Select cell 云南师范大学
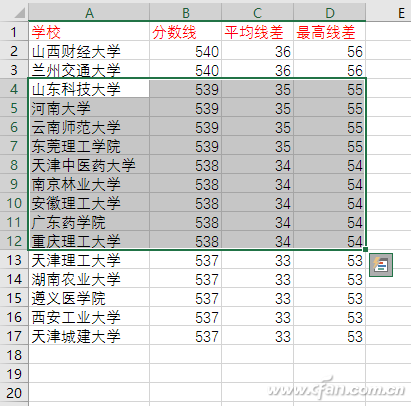Screen dimensions: 411x406 (89, 127)
